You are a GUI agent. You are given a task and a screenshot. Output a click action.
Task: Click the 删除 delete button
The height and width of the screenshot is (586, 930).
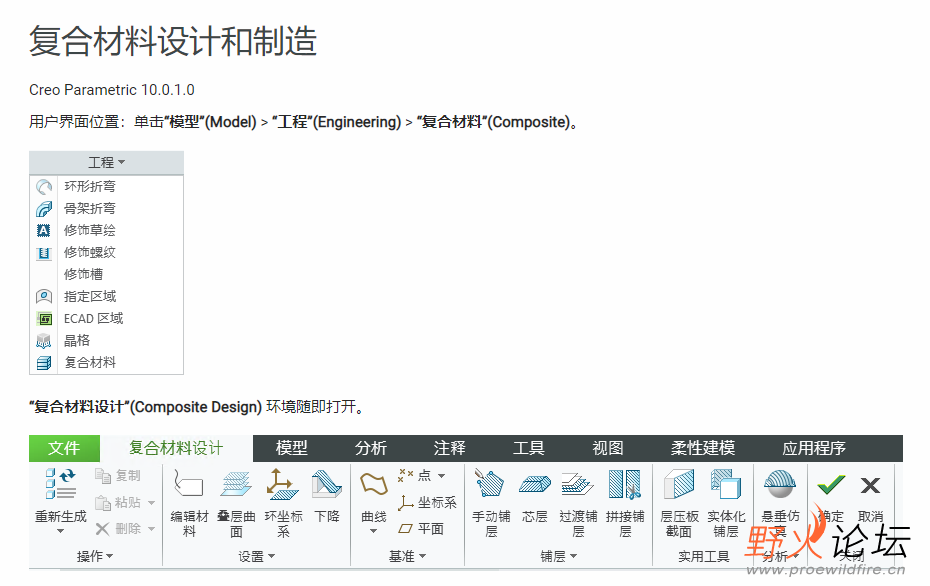tap(118, 528)
